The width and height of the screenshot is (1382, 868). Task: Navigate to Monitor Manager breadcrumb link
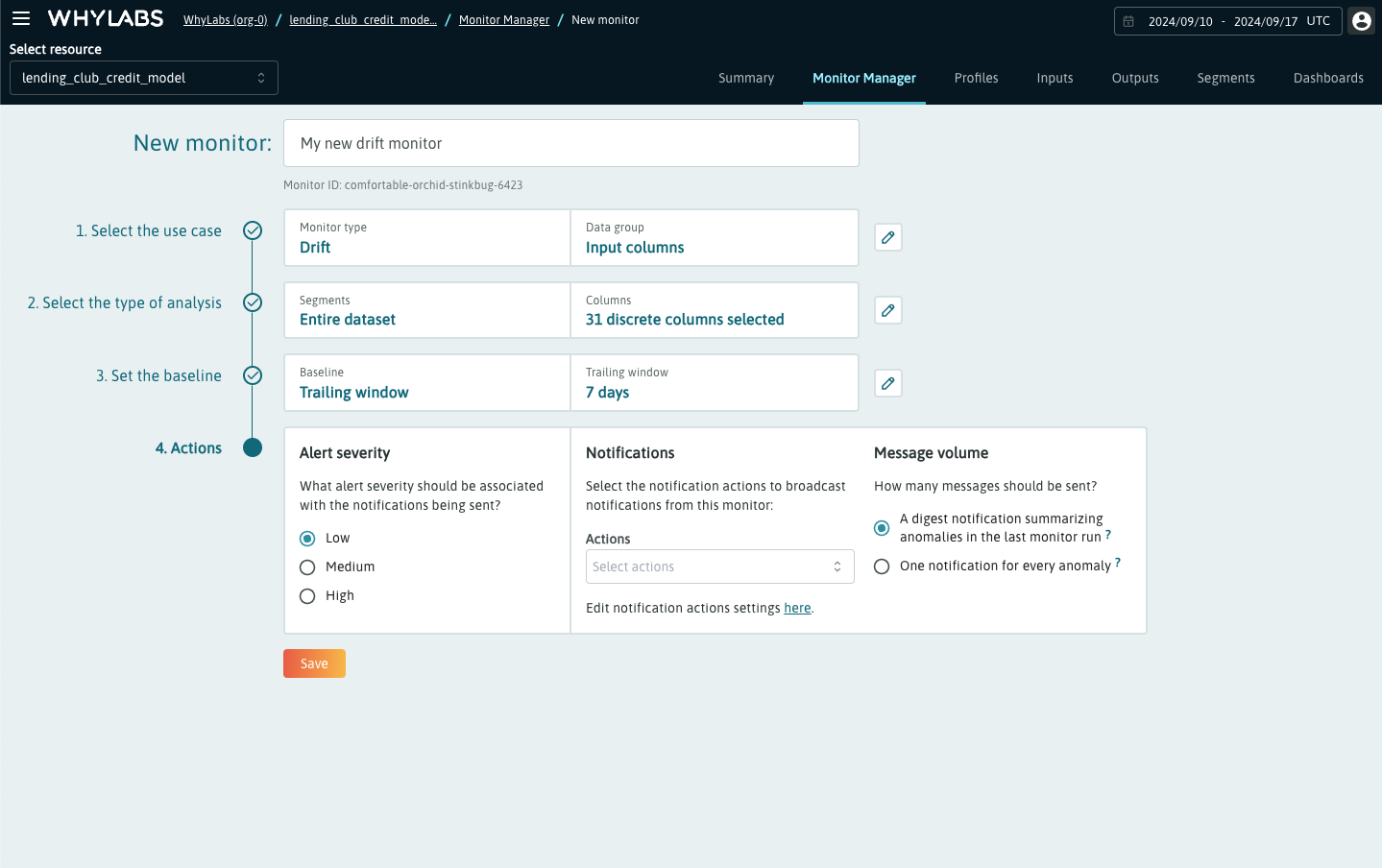(x=504, y=20)
